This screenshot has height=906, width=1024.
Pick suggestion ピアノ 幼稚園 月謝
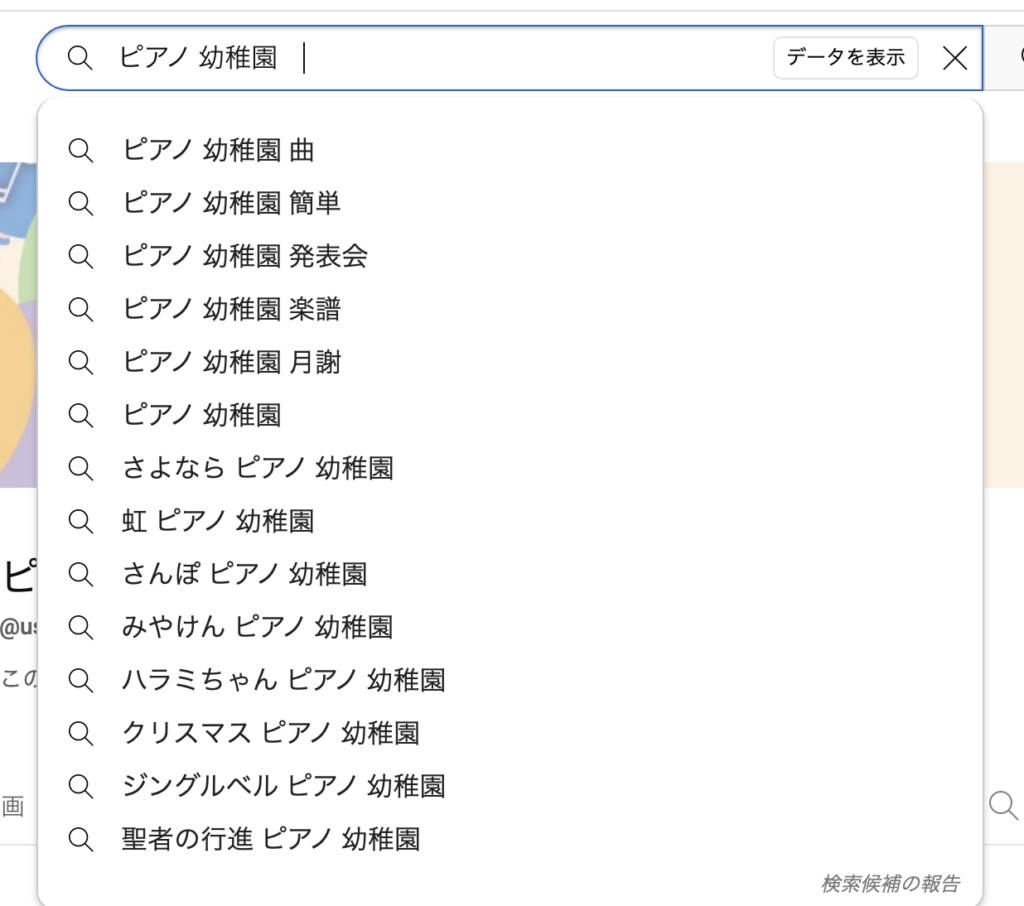[x=510, y=362]
